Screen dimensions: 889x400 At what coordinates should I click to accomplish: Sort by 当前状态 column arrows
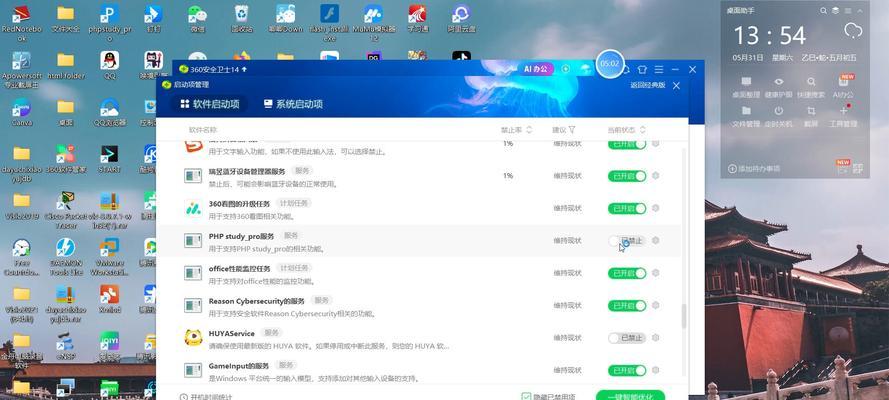click(642, 130)
